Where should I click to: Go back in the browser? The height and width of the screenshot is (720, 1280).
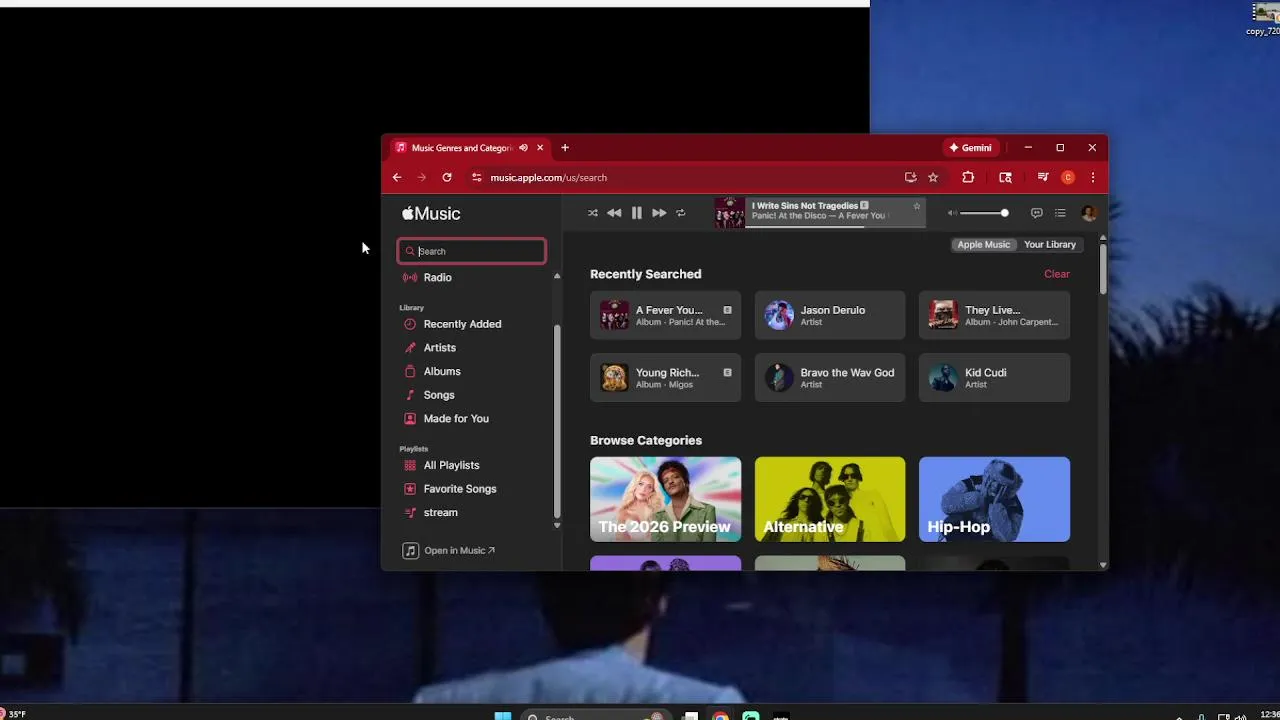tap(397, 177)
